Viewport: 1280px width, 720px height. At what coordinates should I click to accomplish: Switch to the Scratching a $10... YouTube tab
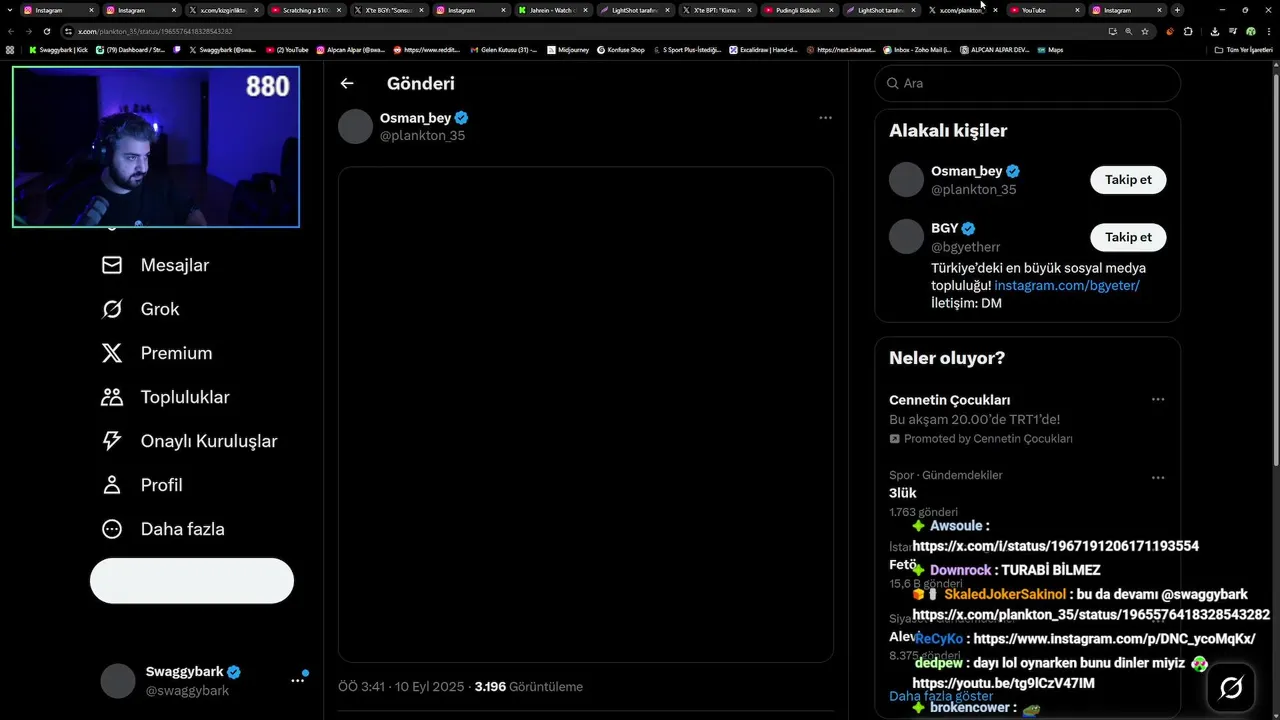(x=305, y=10)
